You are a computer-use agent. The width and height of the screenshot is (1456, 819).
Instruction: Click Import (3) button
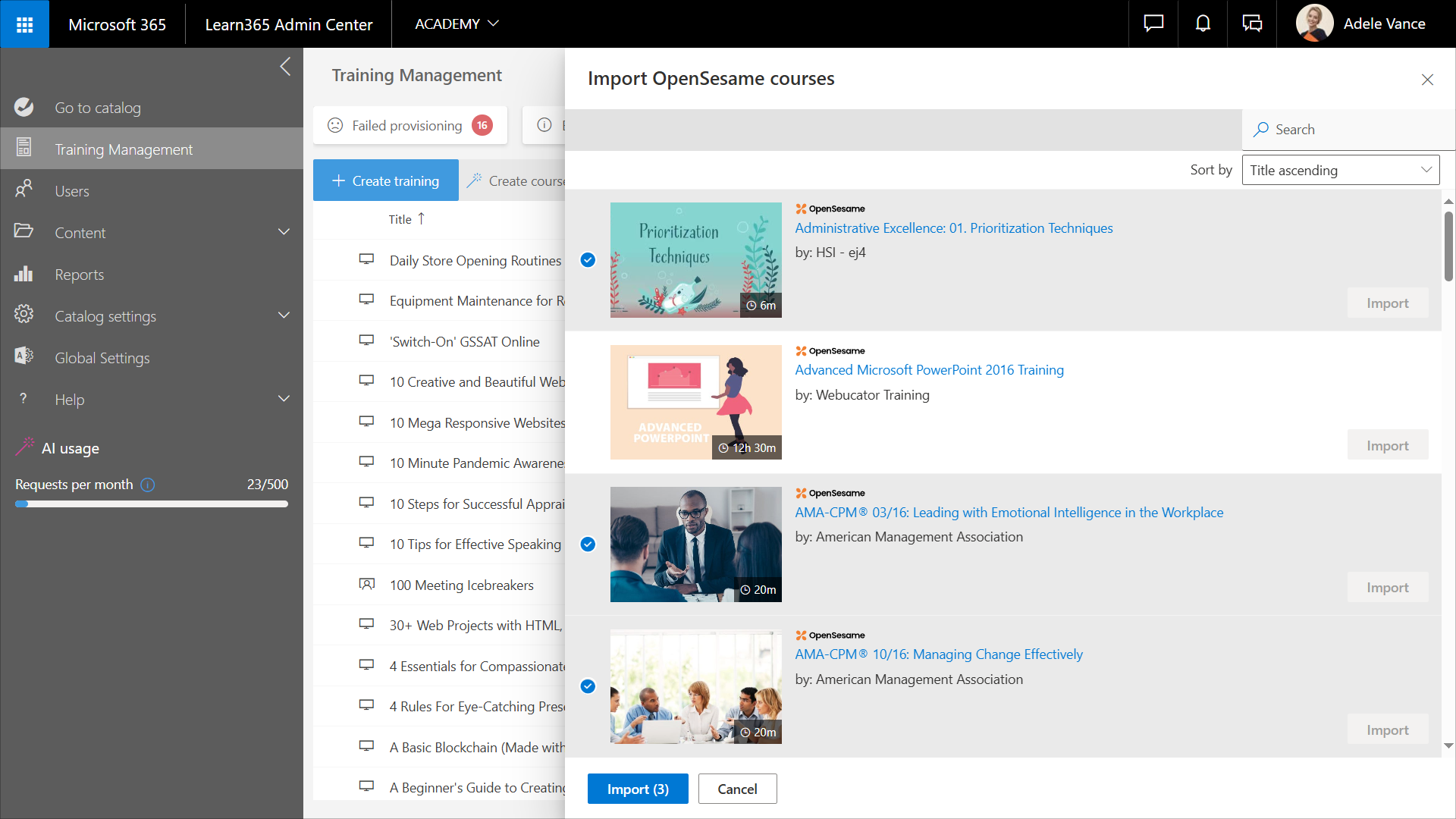pos(638,789)
